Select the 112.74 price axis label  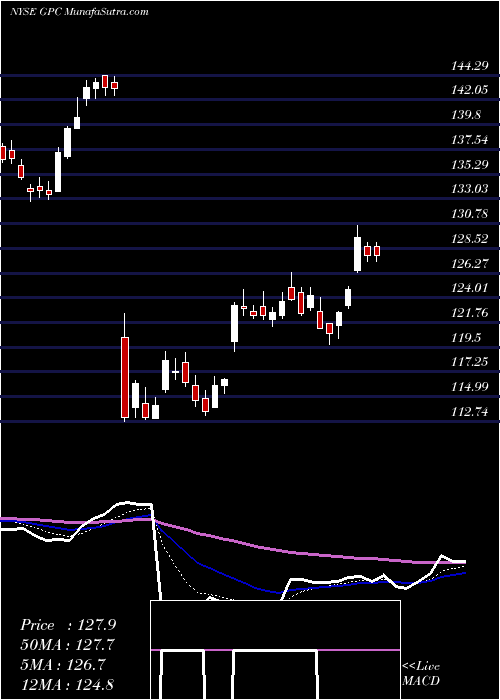tap(469, 412)
